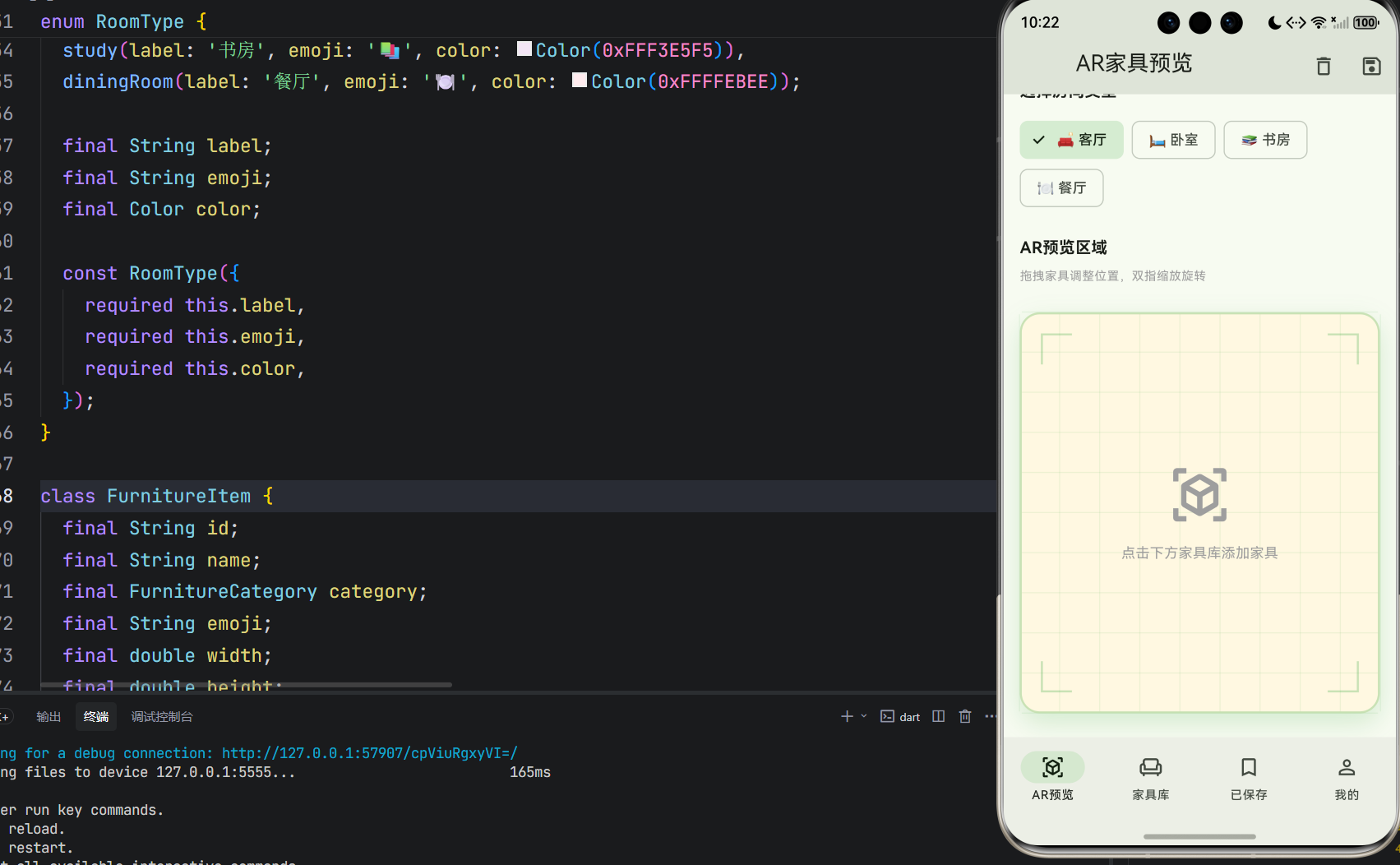Click the 'required this.emoji,' line
The height and width of the screenshot is (865, 1400).
(195, 336)
